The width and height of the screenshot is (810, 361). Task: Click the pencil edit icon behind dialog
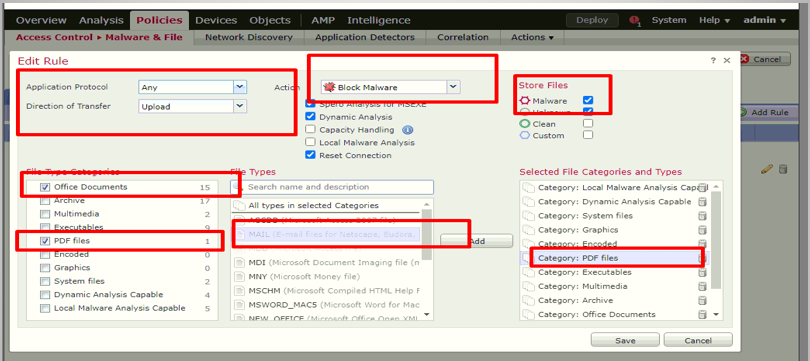point(768,169)
